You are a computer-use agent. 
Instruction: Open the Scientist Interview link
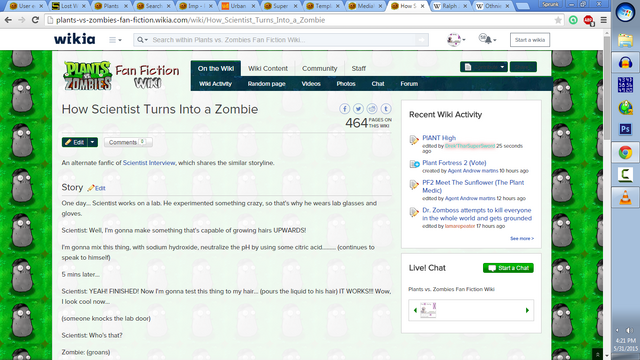click(149, 163)
